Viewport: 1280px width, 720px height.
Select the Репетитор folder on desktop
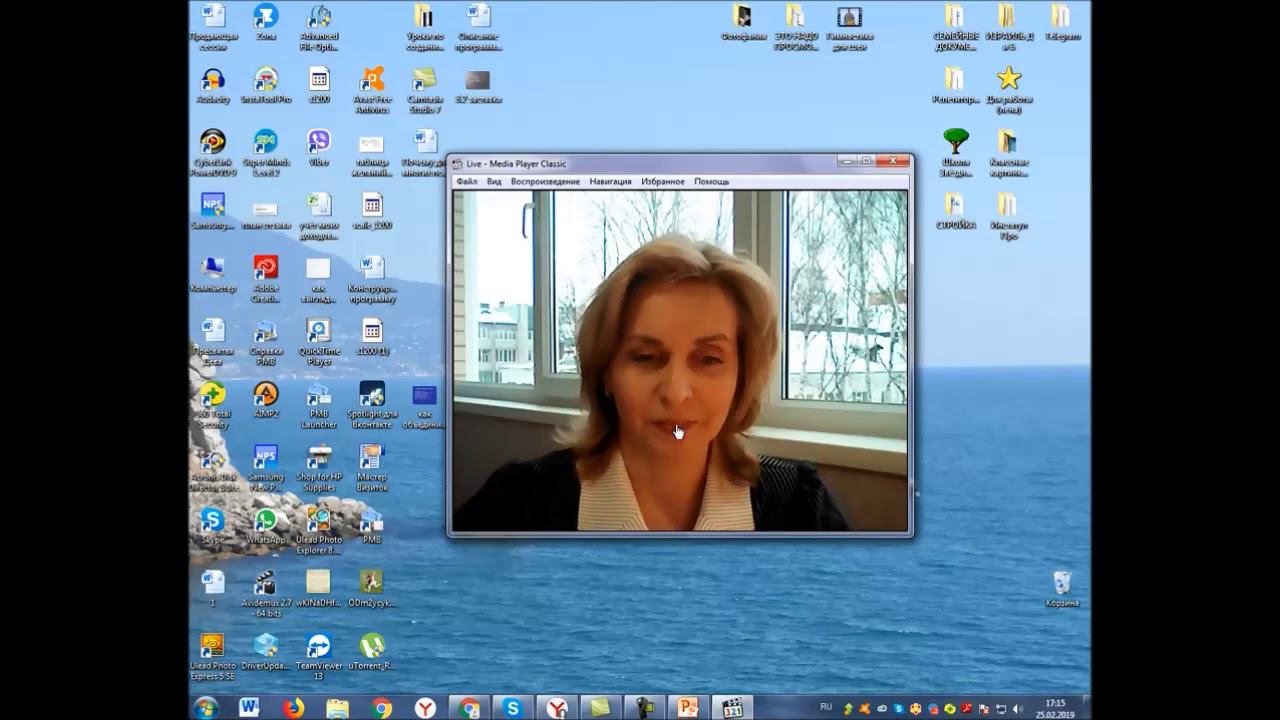(x=956, y=84)
